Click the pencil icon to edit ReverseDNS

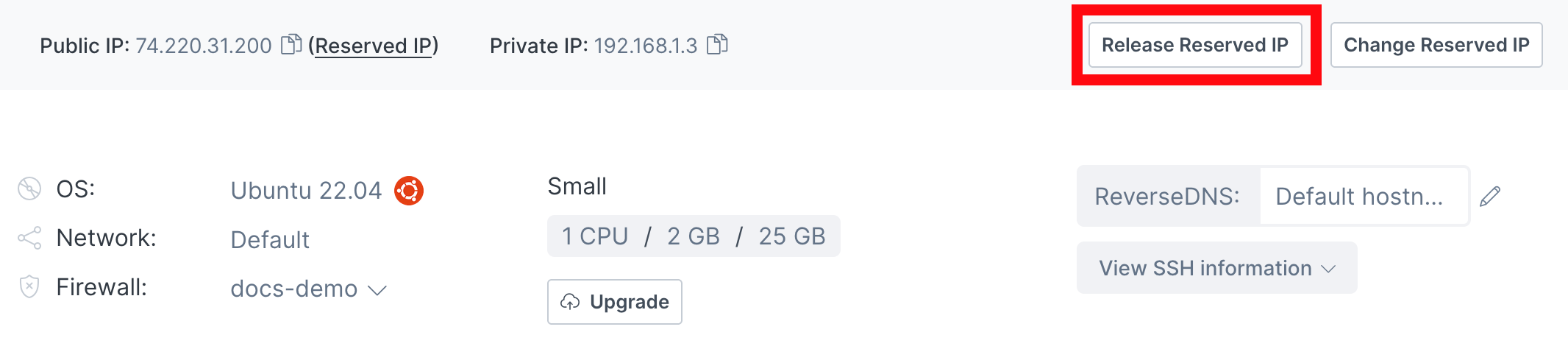coord(1490,197)
